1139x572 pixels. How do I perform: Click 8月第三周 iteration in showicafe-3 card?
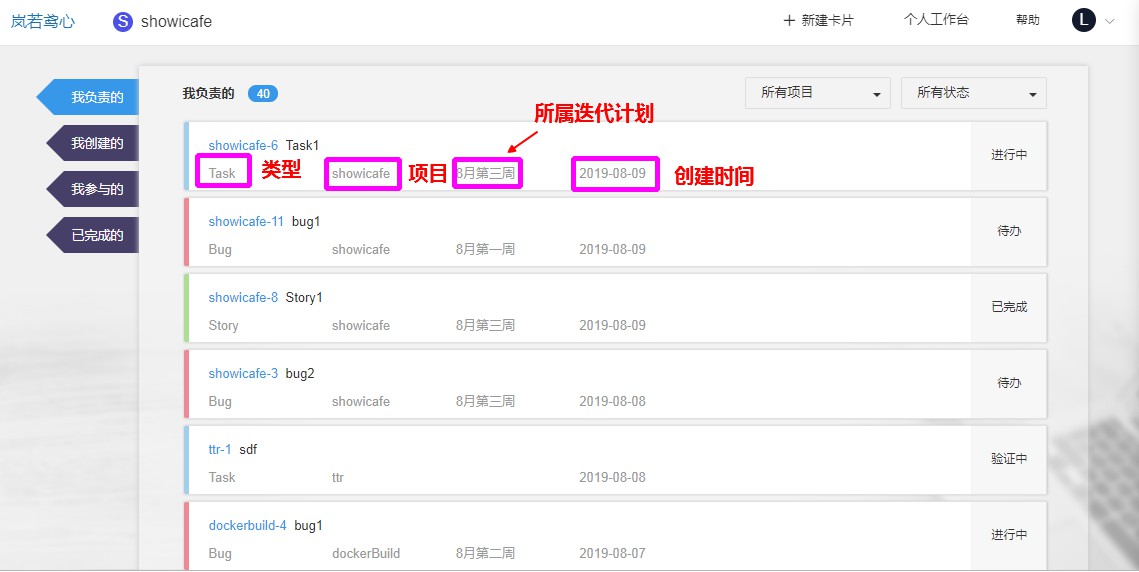[485, 401]
